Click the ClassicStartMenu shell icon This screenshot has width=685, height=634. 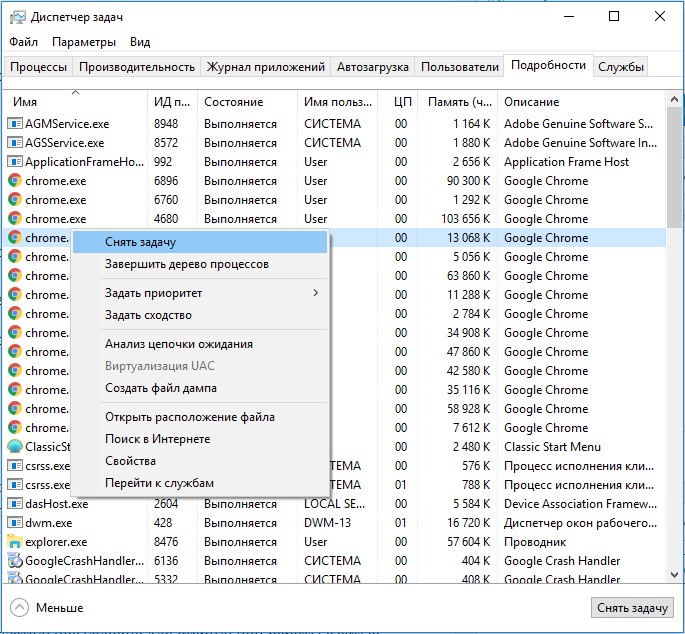click(x=14, y=447)
